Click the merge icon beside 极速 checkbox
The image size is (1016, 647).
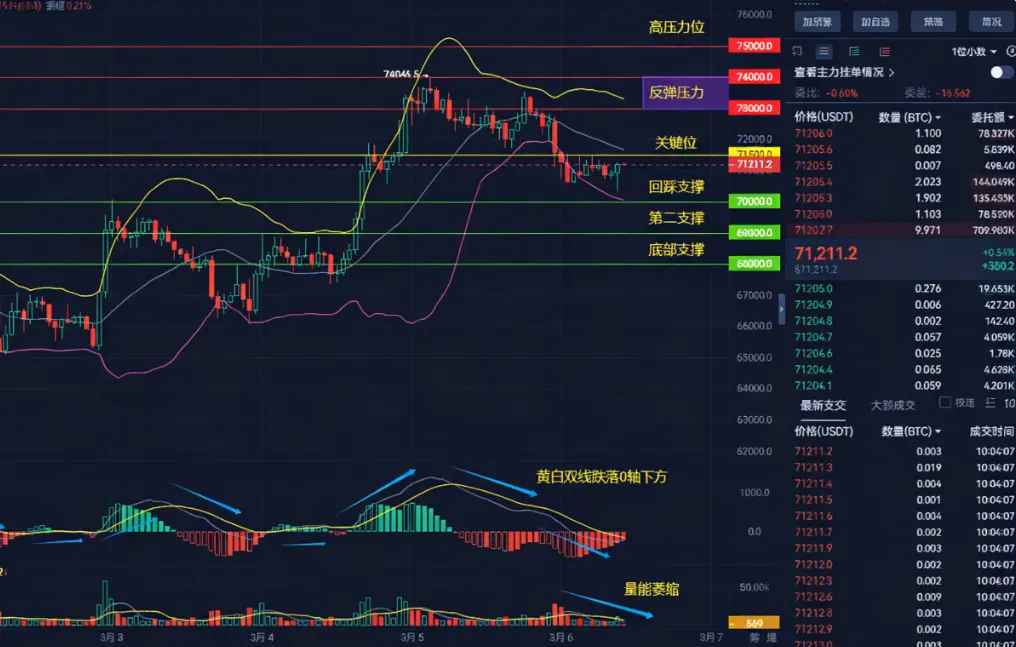990,403
